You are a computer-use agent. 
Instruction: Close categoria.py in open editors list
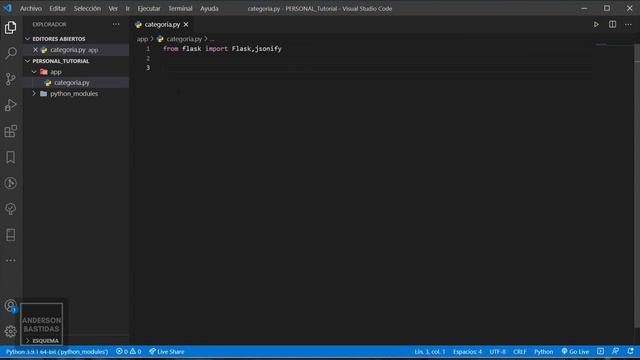(x=36, y=50)
